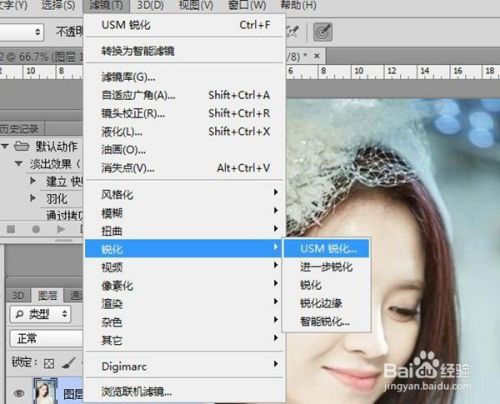Open 滤镜库(G)... filter gallery
Image resolution: width=500 pixels, height=404 pixels.
(184, 77)
